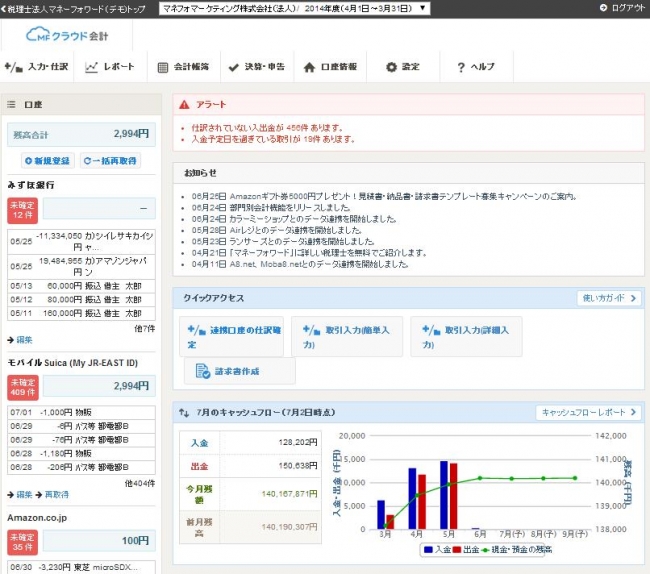
Task: Click the blue 入金 legend swatch
Action: [x=428, y=549]
